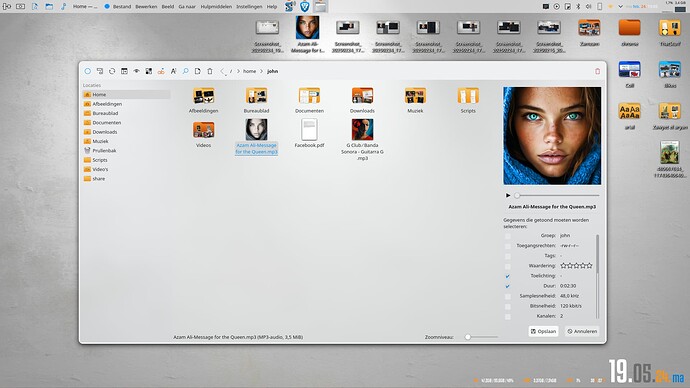Viewport: 690px width, 388px height.
Task: Select the Facebook.pdf file icon
Action: pyautogui.click(x=309, y=129)
